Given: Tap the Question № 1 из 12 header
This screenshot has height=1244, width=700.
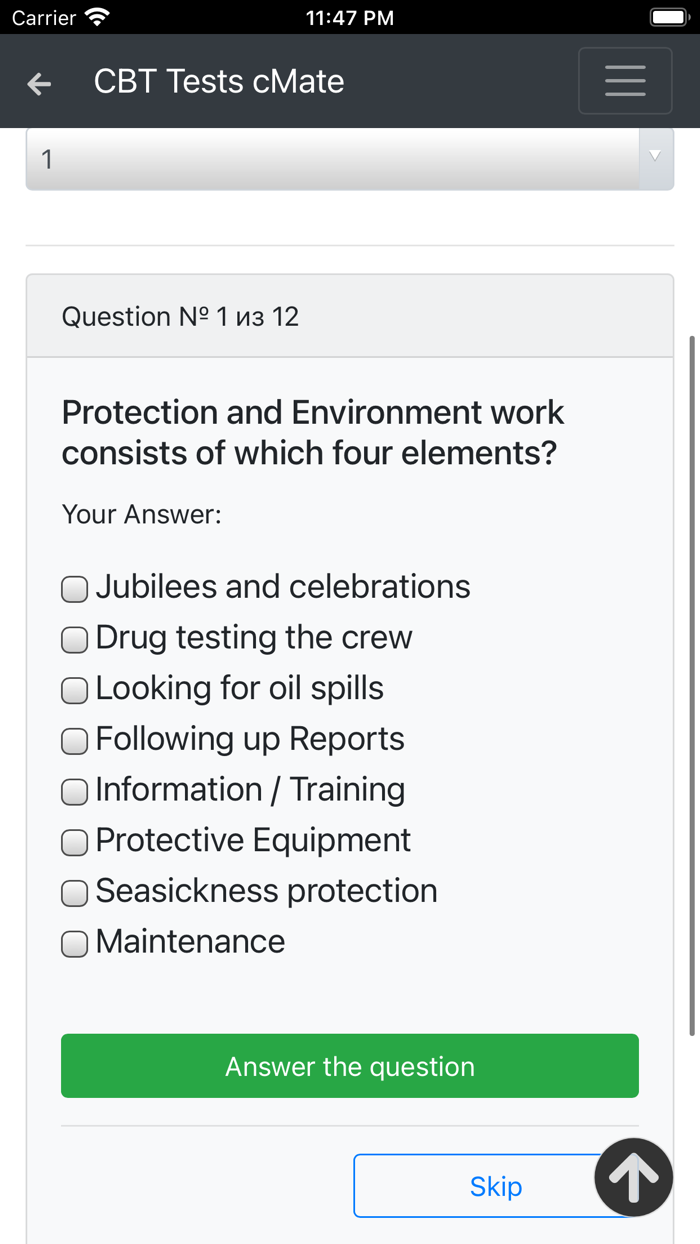Looking at the screenshot, I should (x=181, y=317).
